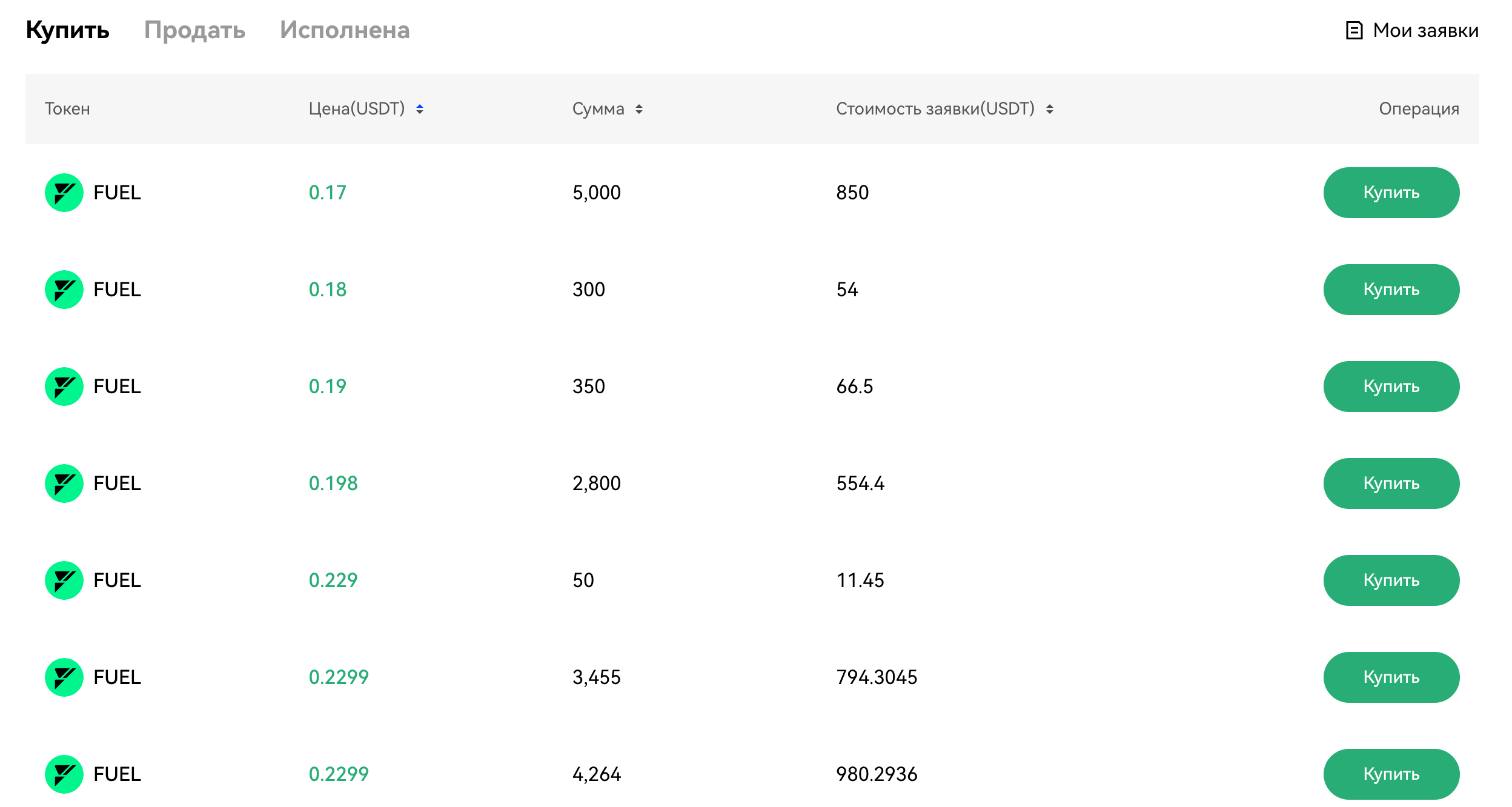
Task: Open the Исполнена tab
Action: tap(345, 30)
